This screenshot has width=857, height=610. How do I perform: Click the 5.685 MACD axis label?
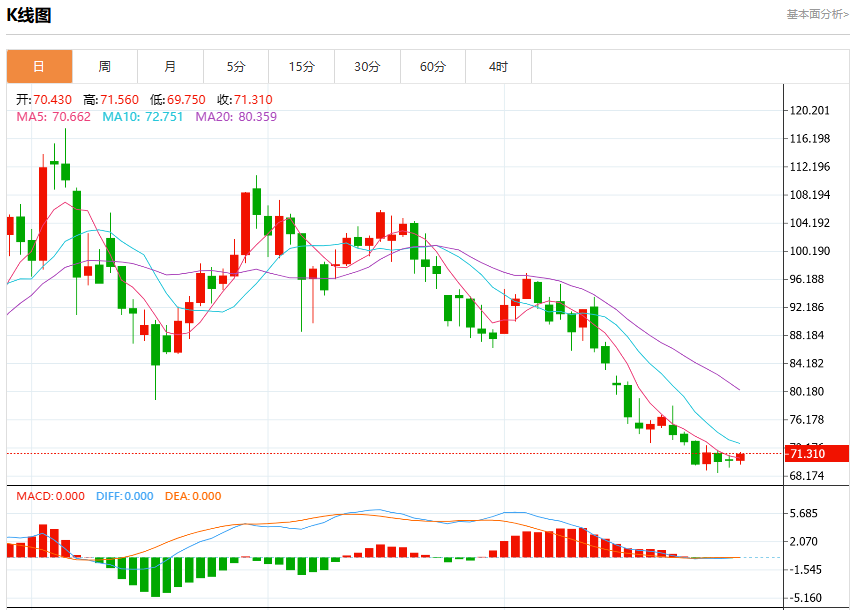point(803,513)
